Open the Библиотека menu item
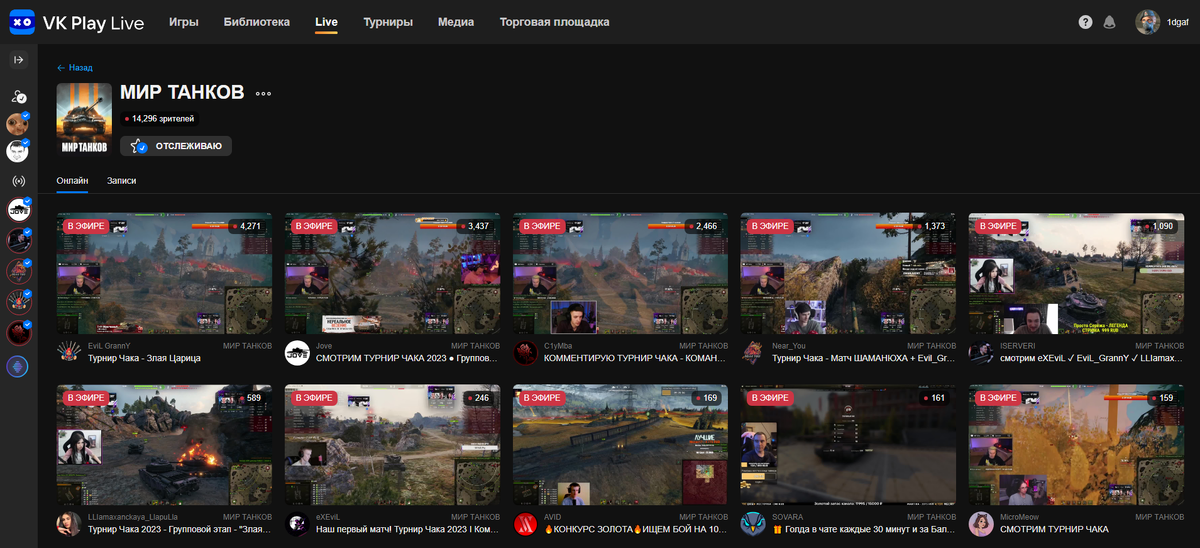 pos(257,22)
